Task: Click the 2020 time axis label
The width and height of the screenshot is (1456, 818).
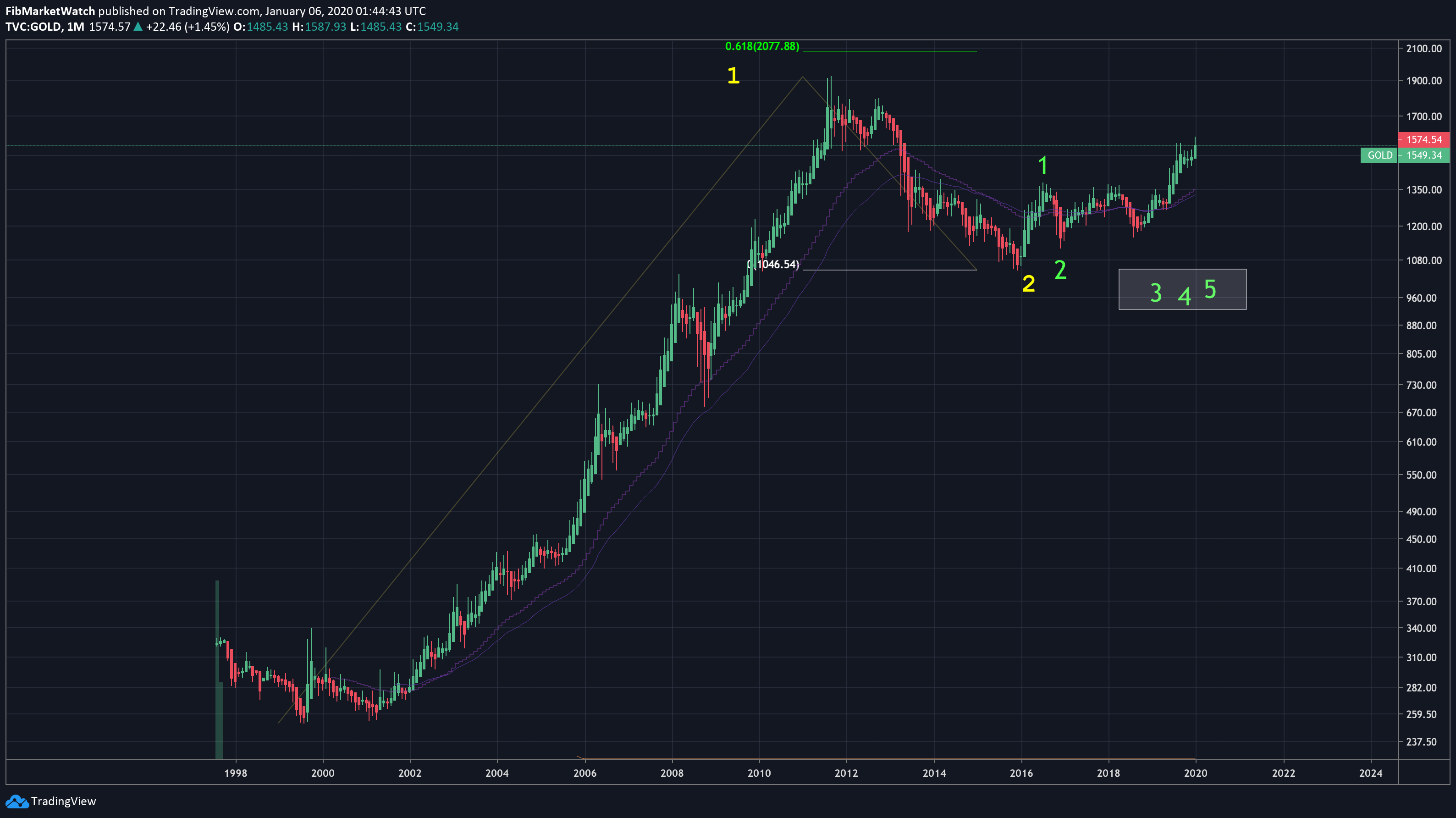Action: click(x=1196, y=774)
